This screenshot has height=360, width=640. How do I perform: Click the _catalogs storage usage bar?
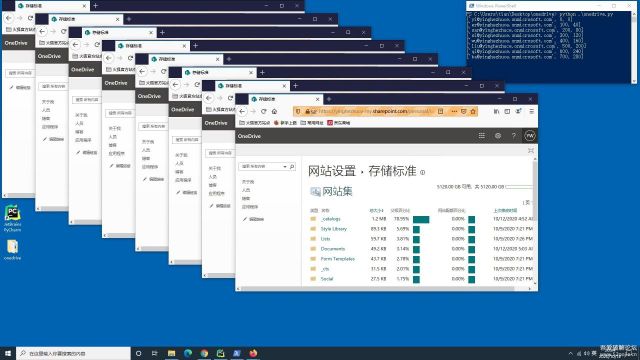(x=421, y=220)
